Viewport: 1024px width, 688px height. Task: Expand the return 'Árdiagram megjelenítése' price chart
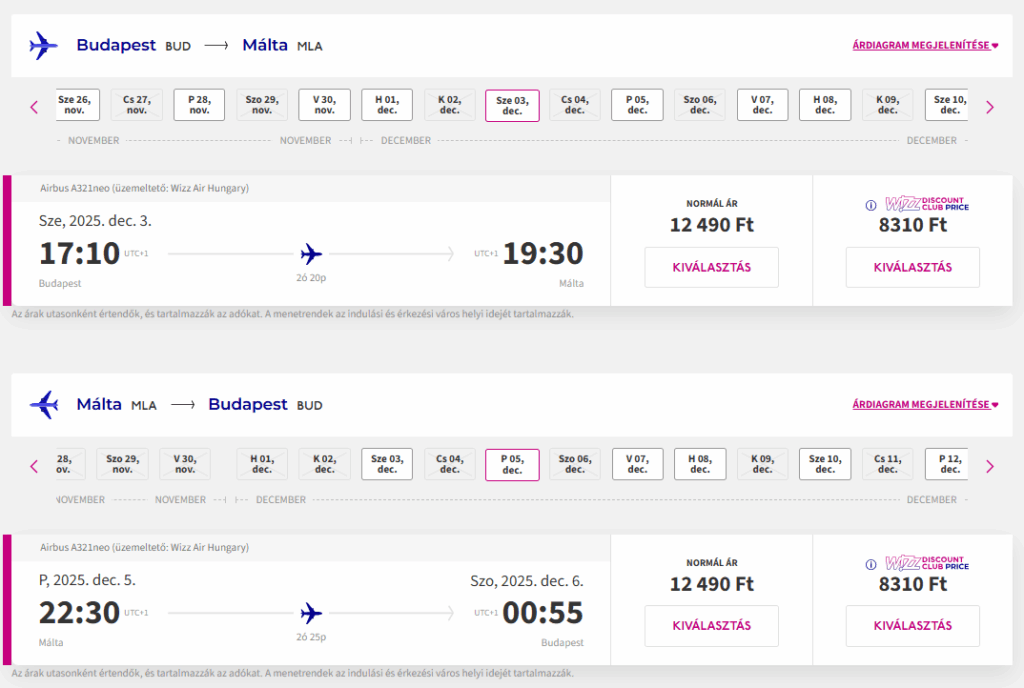click(925, 404)
